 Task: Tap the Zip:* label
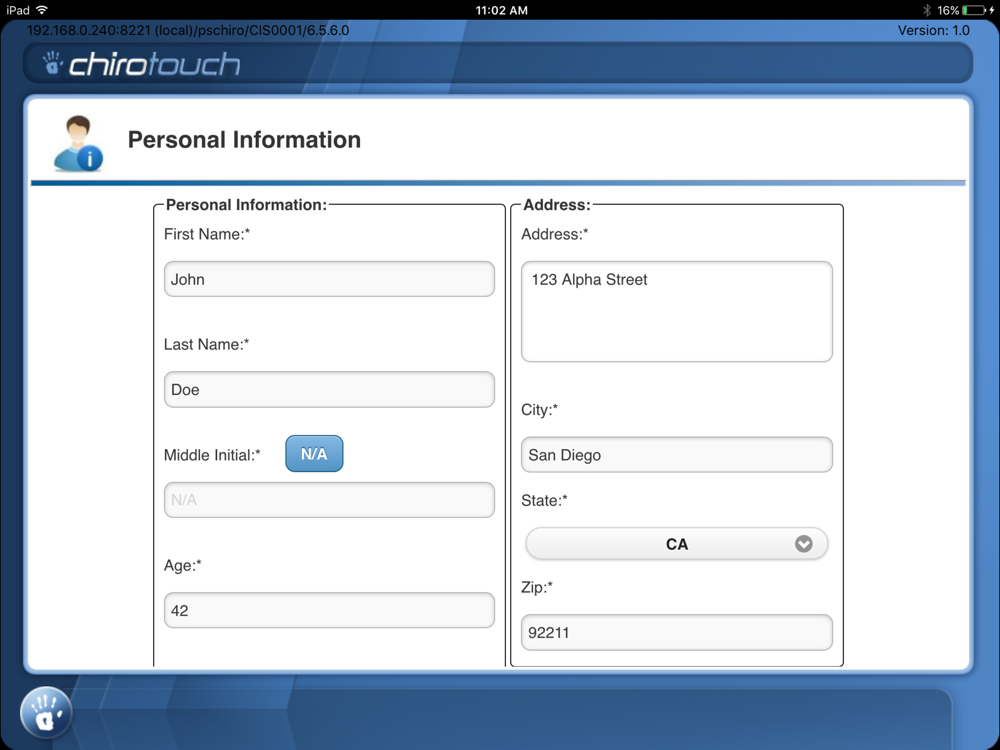[x=536, y=587]
